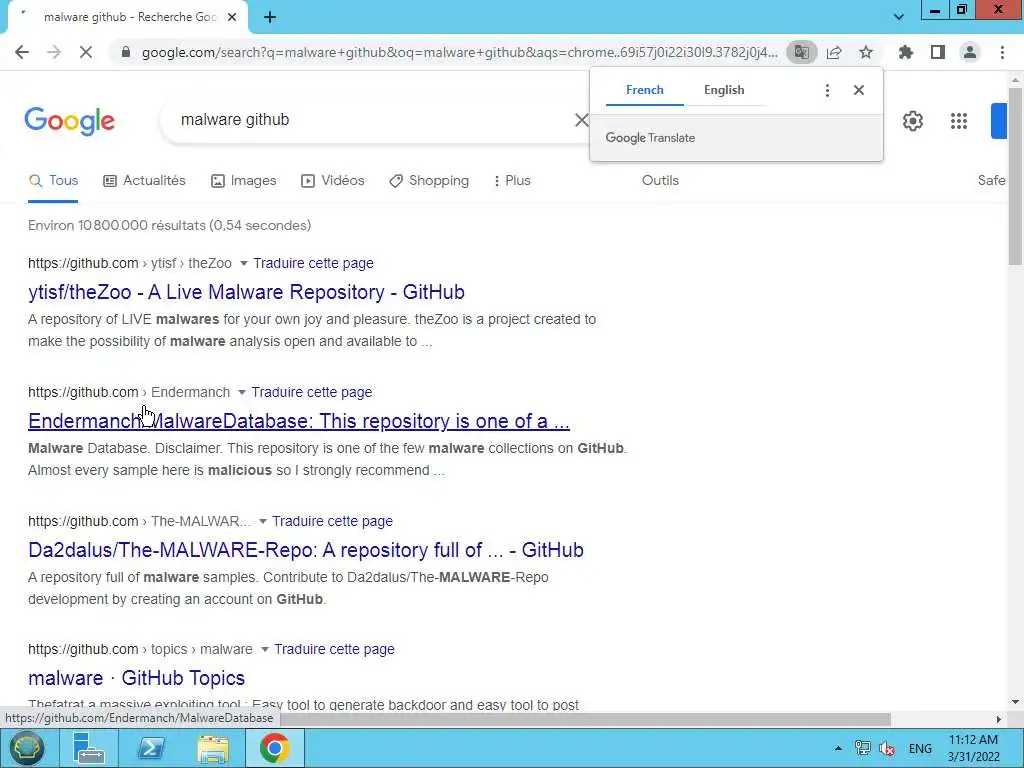The image size is (1024, 768).
Task: Switch to Vidéos tab
Action: pos(332,181)
